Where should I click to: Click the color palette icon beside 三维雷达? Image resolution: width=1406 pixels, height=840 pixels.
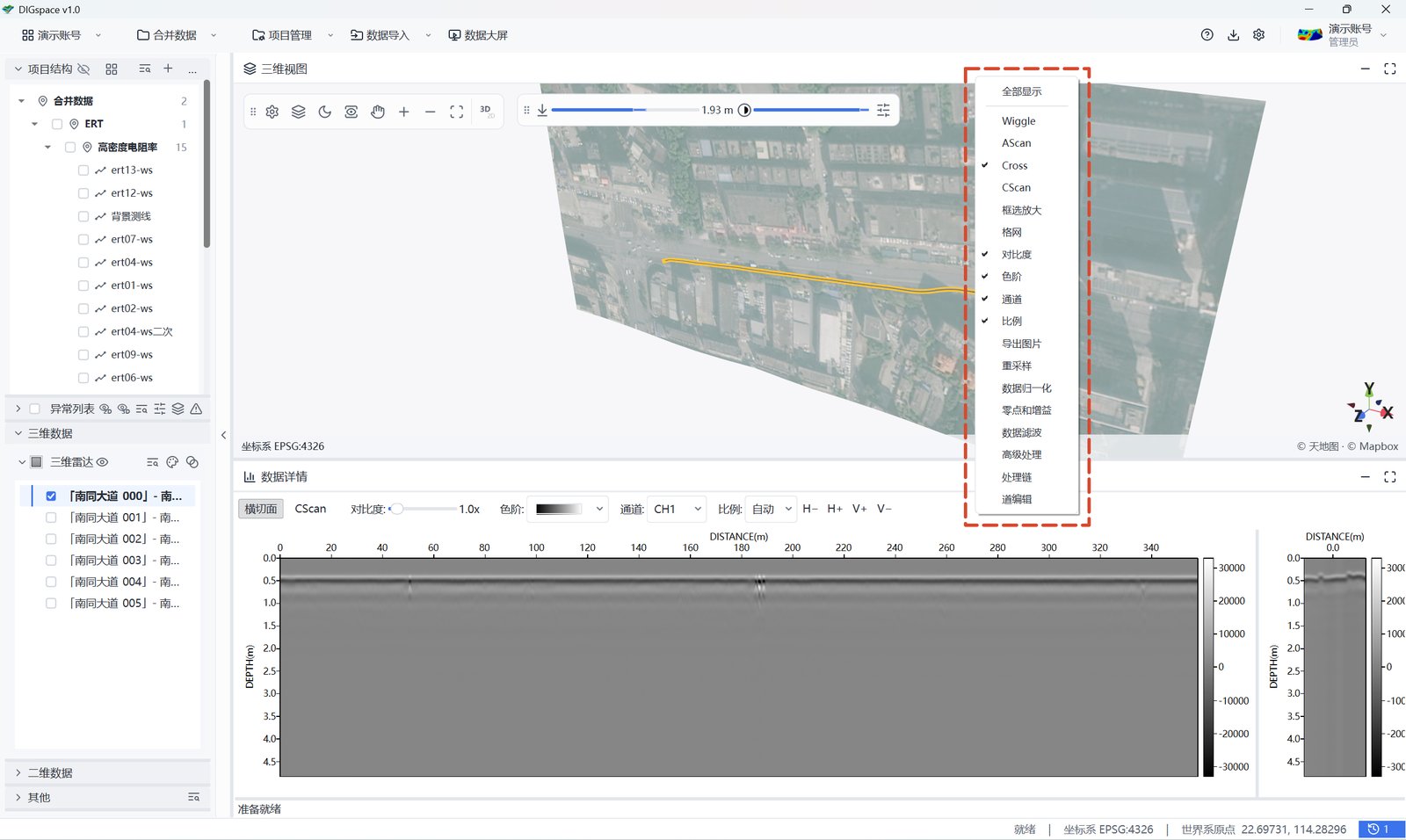click(x=172, y=462)
